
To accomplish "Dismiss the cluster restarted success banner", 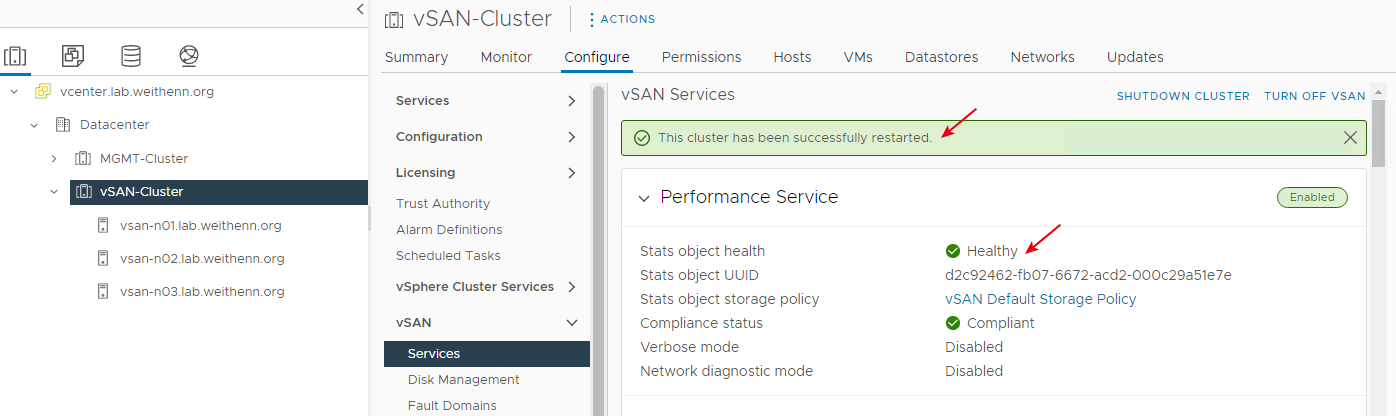I will click(1350, 138).
